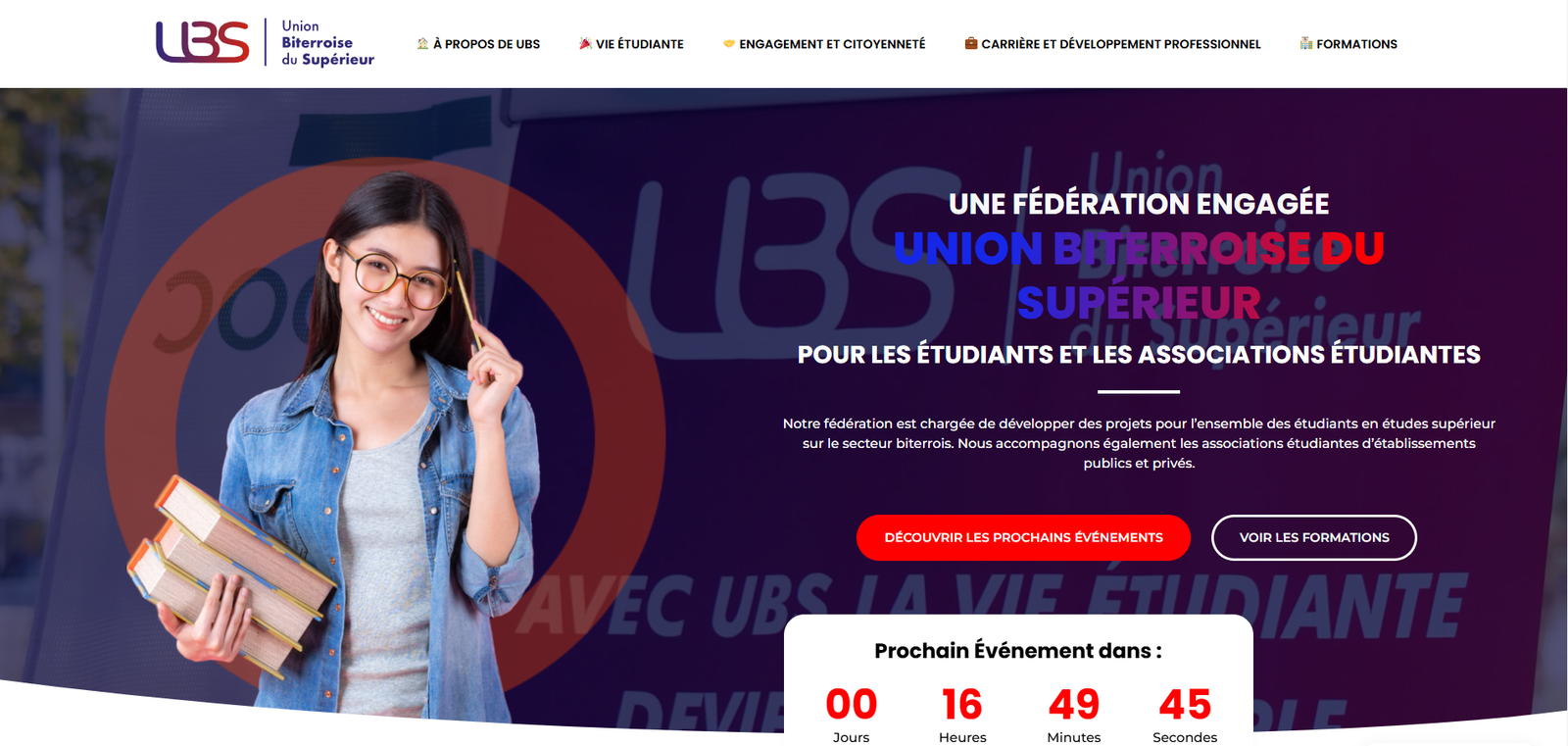Click the Union Biterroise du Supérieur gradient heading
Screen dimensions: 1568x746
click(1139, 275)
